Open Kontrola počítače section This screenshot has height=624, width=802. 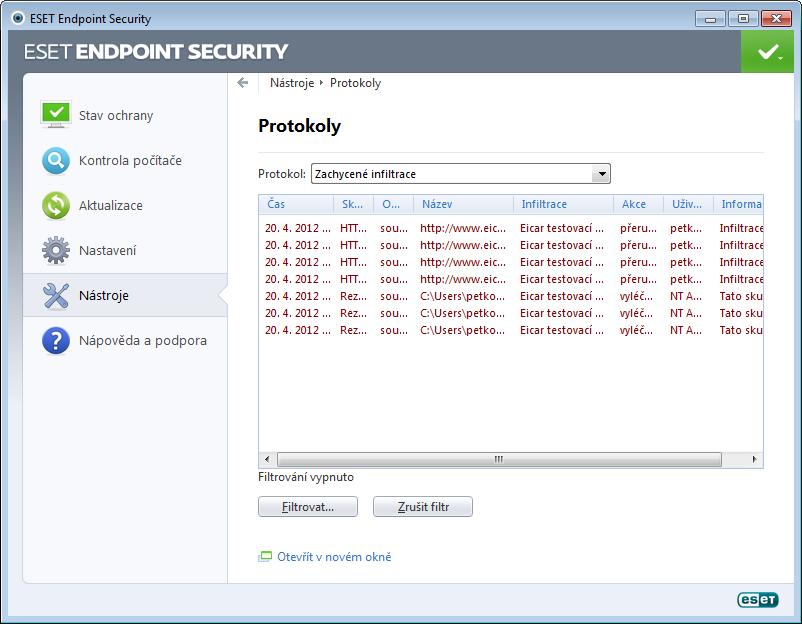(125, 161)
